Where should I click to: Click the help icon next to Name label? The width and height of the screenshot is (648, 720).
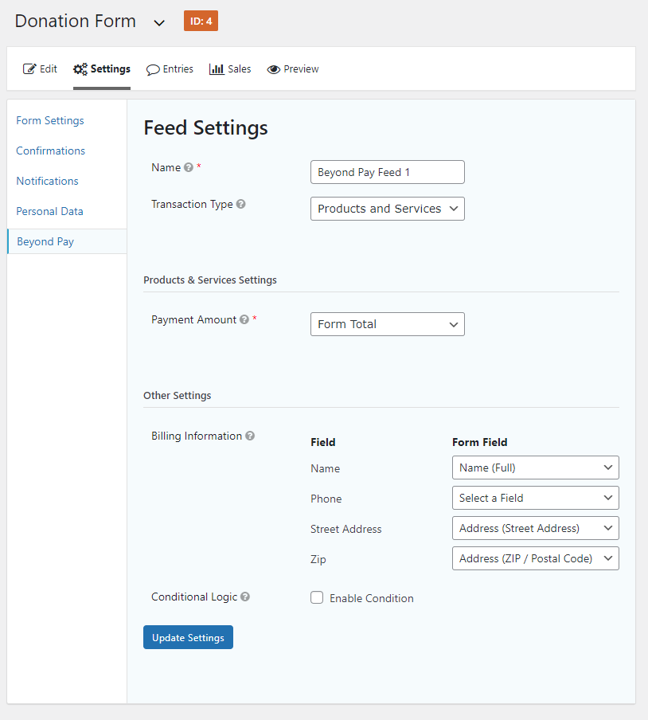click(188, 168)
